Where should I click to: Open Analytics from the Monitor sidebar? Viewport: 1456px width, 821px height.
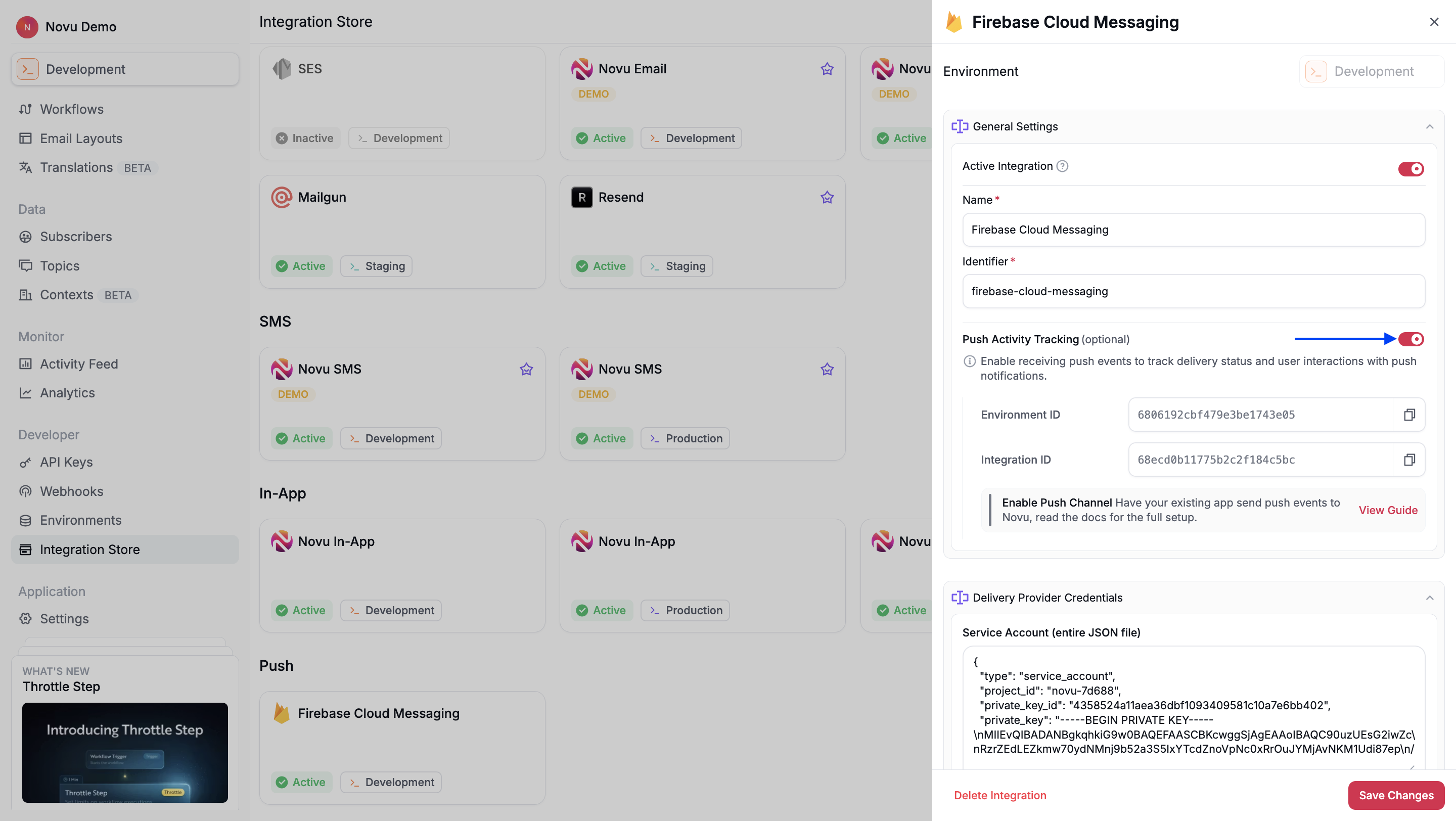point(67,393)
